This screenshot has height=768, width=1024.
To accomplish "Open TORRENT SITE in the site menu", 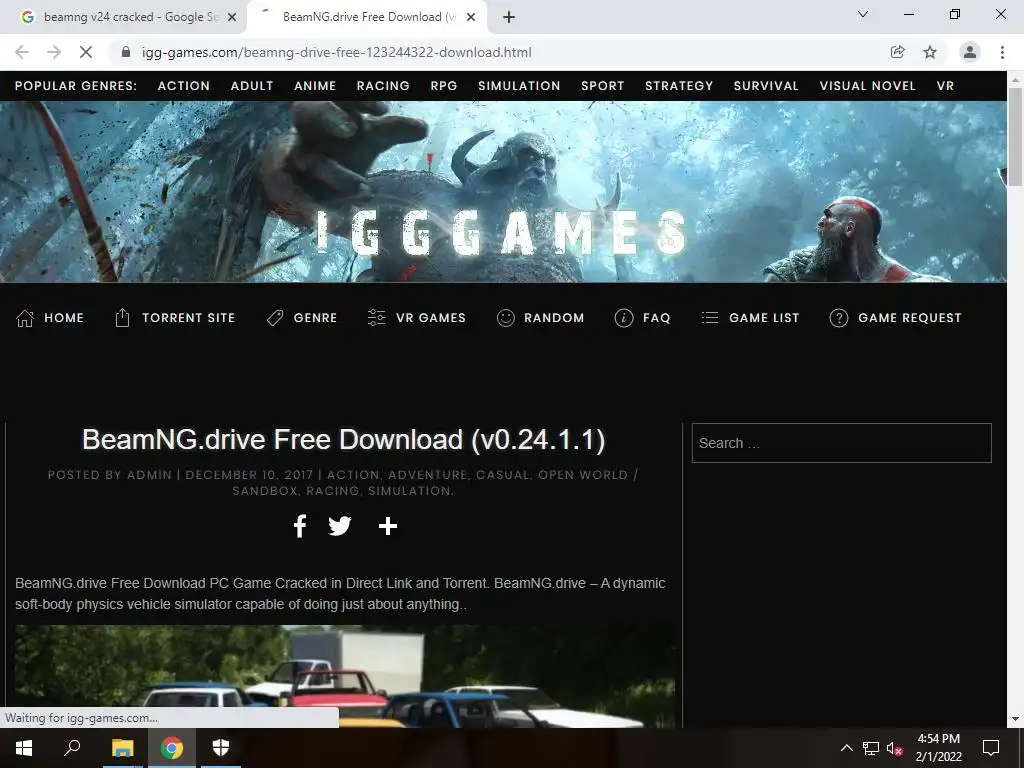I will point(189,318).
